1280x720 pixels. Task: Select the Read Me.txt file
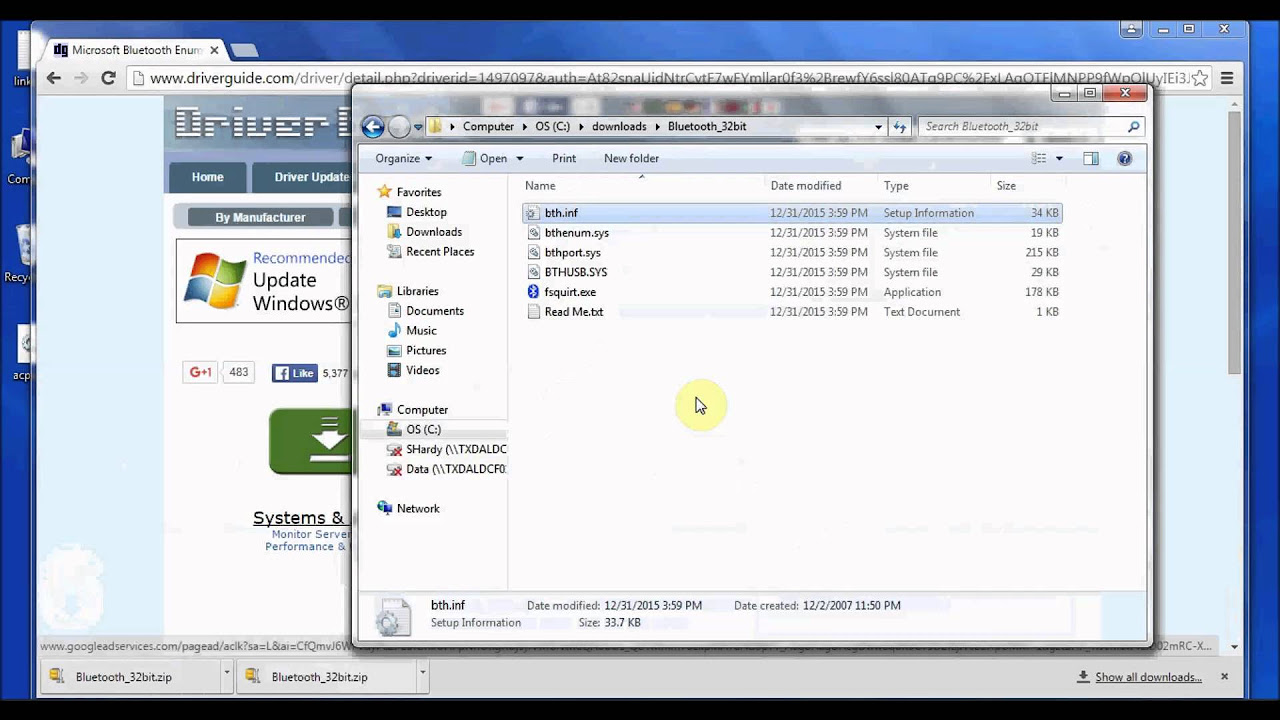(573, 312)
